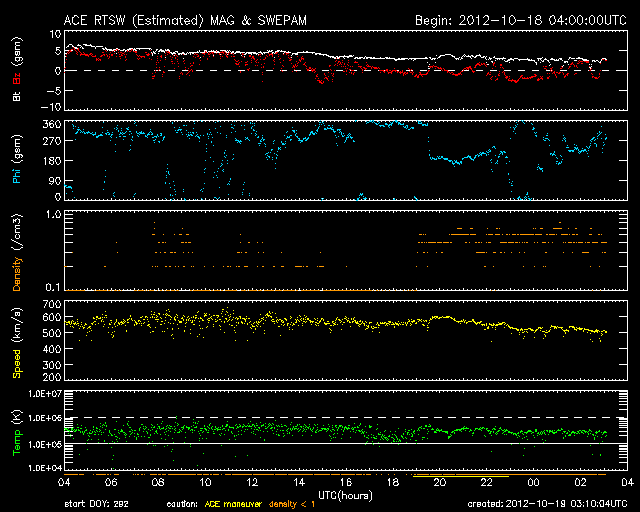Click the 360 tick on the Phi axis

click(46, 124)
